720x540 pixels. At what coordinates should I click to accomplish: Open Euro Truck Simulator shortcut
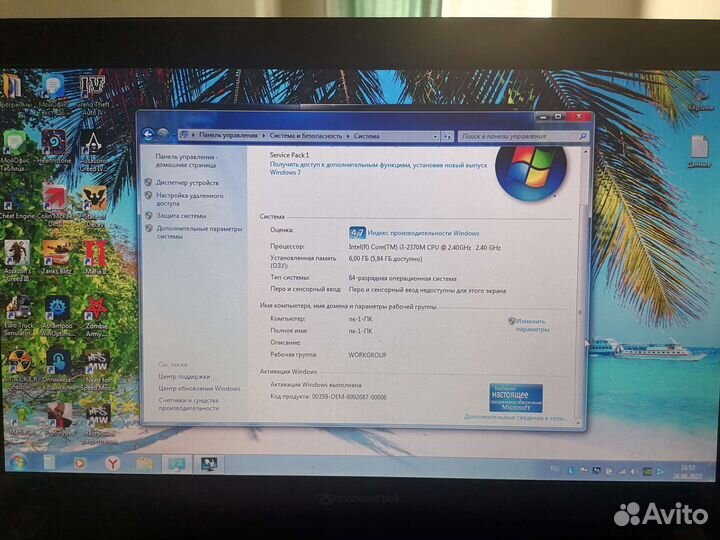[18, 315]
